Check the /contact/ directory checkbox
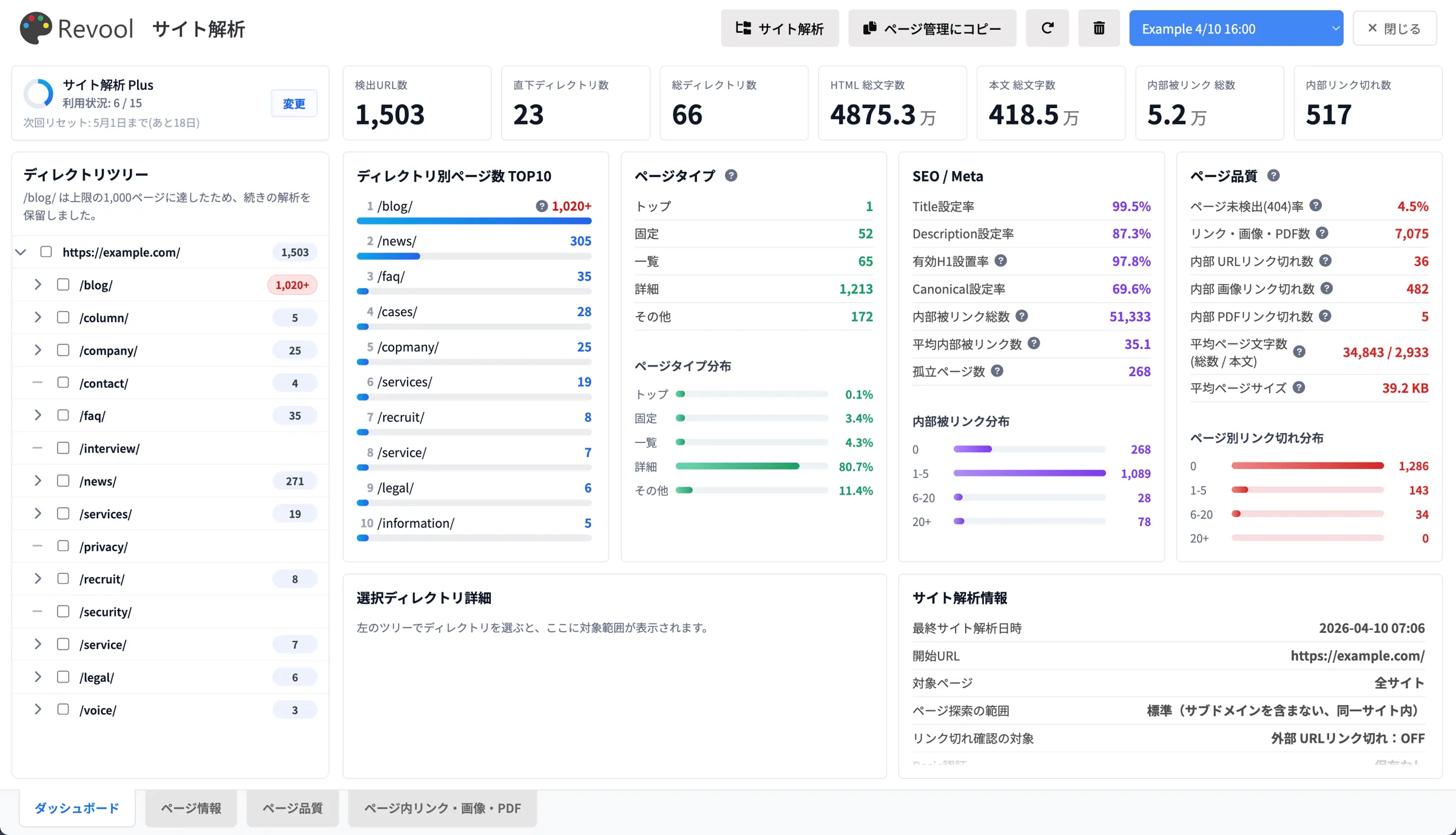 [63, 383]
